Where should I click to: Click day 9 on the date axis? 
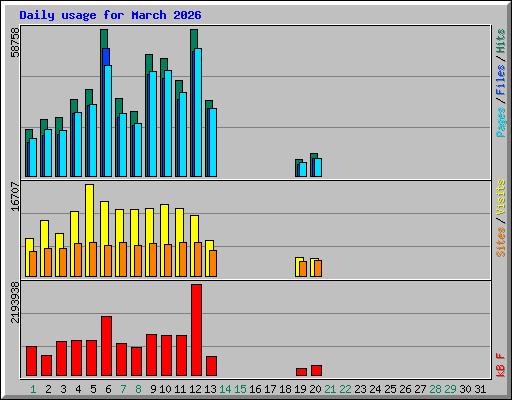[x=153, y=389]
